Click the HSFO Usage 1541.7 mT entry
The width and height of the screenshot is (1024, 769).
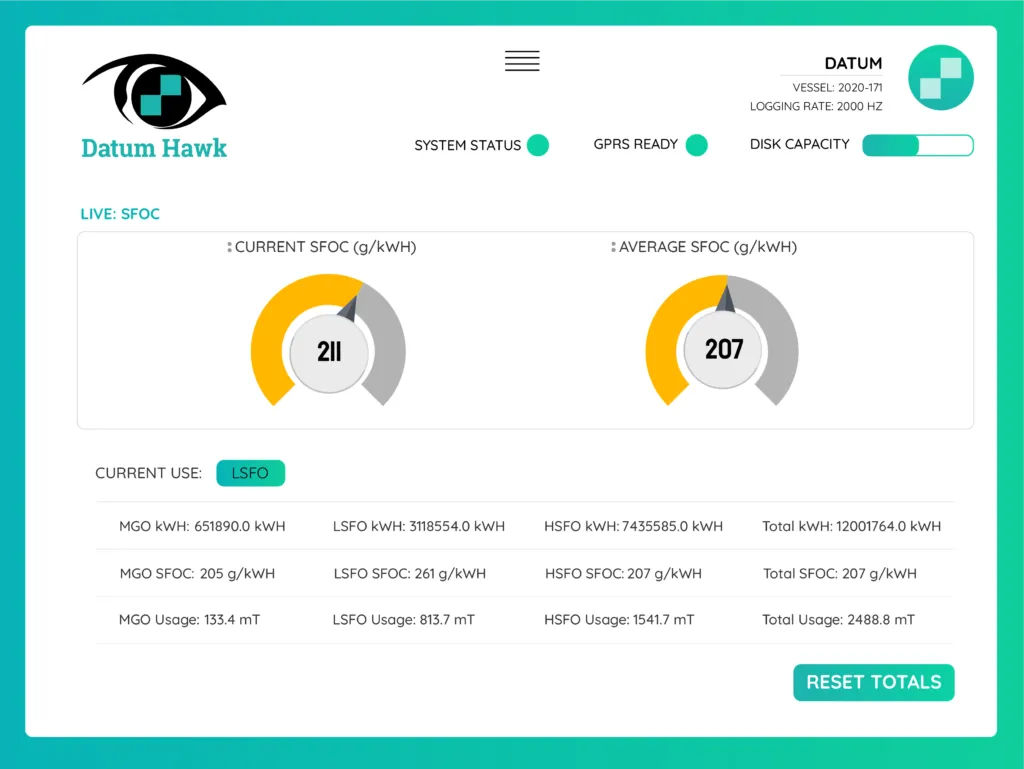pos(619,620)
